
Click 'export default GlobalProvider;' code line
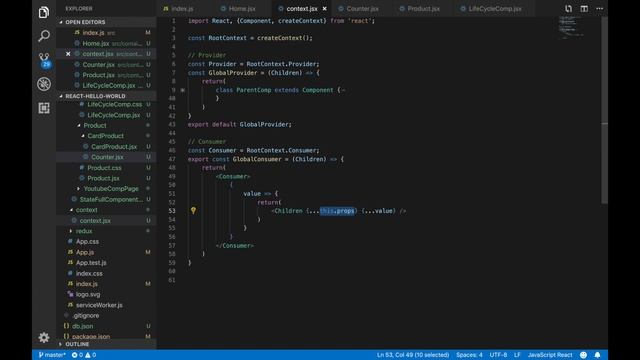click(240, 124)
